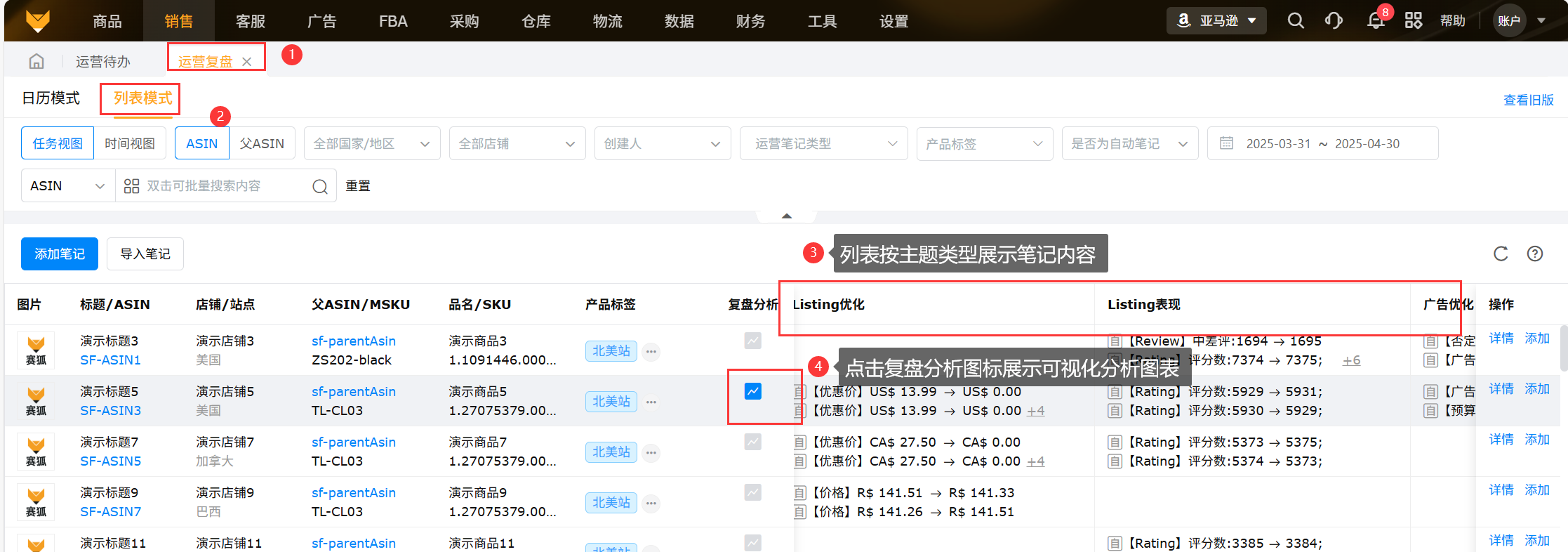Click more tags ellipsis for 演示商品7
This screenshot has width=1568, height=552.
651,452
